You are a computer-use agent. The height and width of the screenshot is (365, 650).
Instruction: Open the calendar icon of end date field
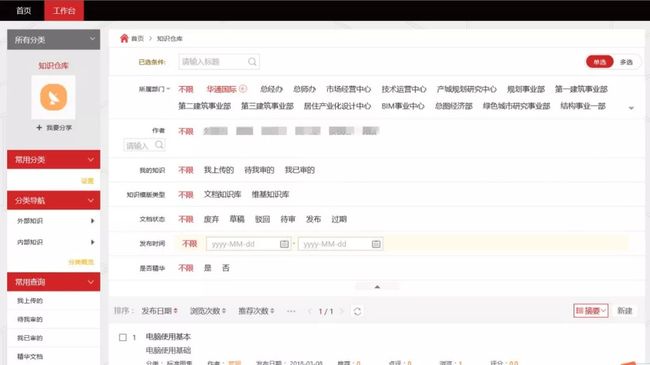click(x=376, y=244)
